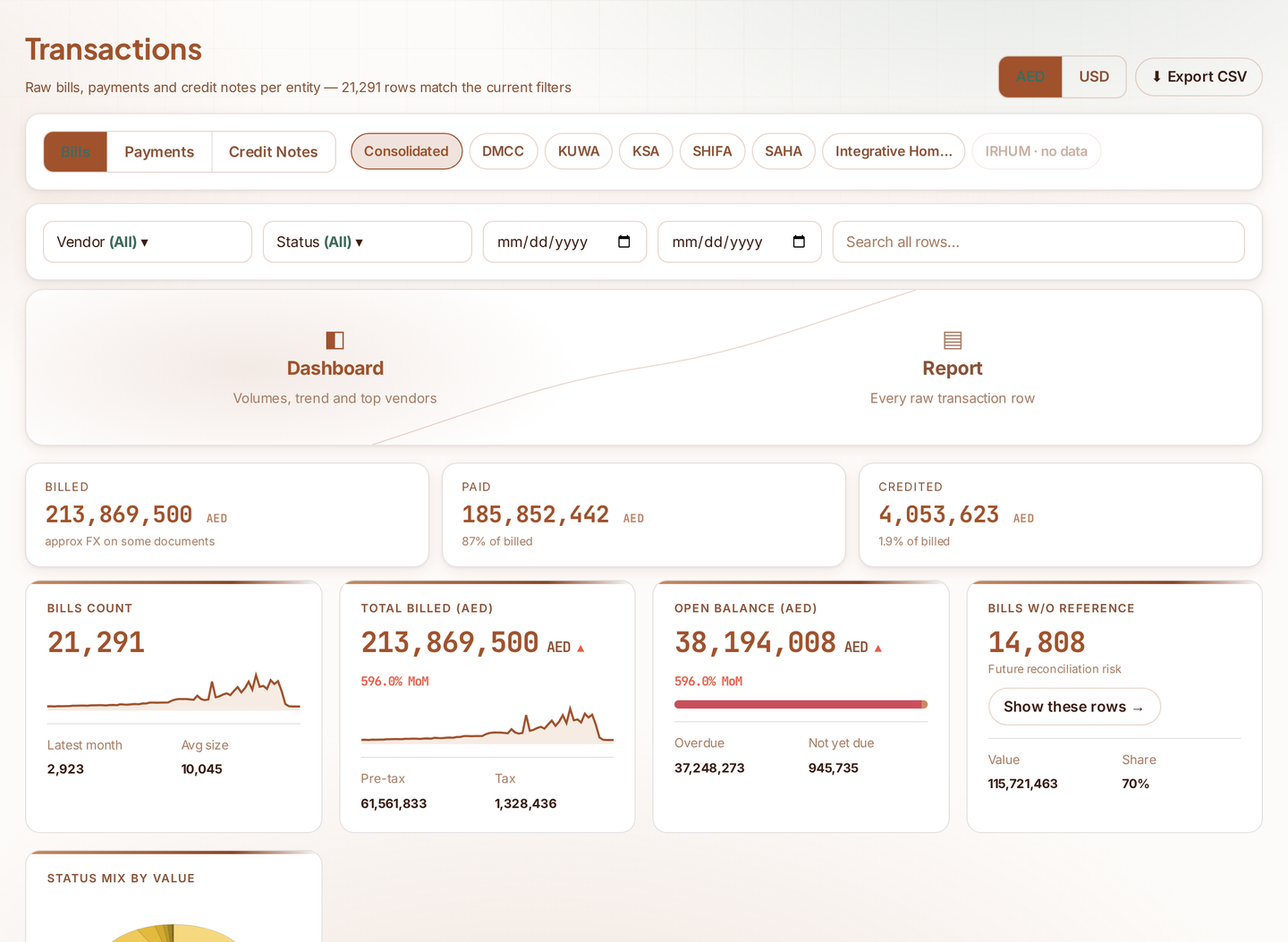The height and width of the screenshot is (942, 1288).
Task: Click the Overdue amount 37,248,273
Action: click(x=709, y=768)
